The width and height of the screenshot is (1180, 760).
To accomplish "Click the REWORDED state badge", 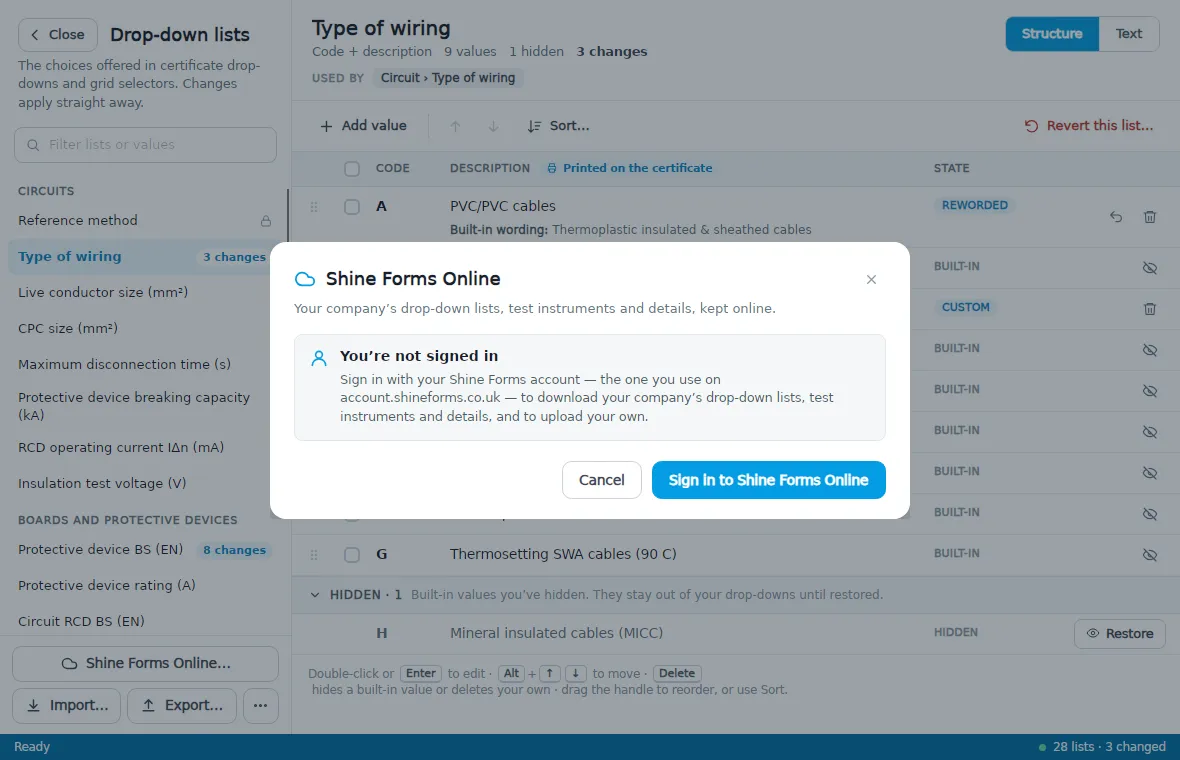I will [x=975, y=205].
